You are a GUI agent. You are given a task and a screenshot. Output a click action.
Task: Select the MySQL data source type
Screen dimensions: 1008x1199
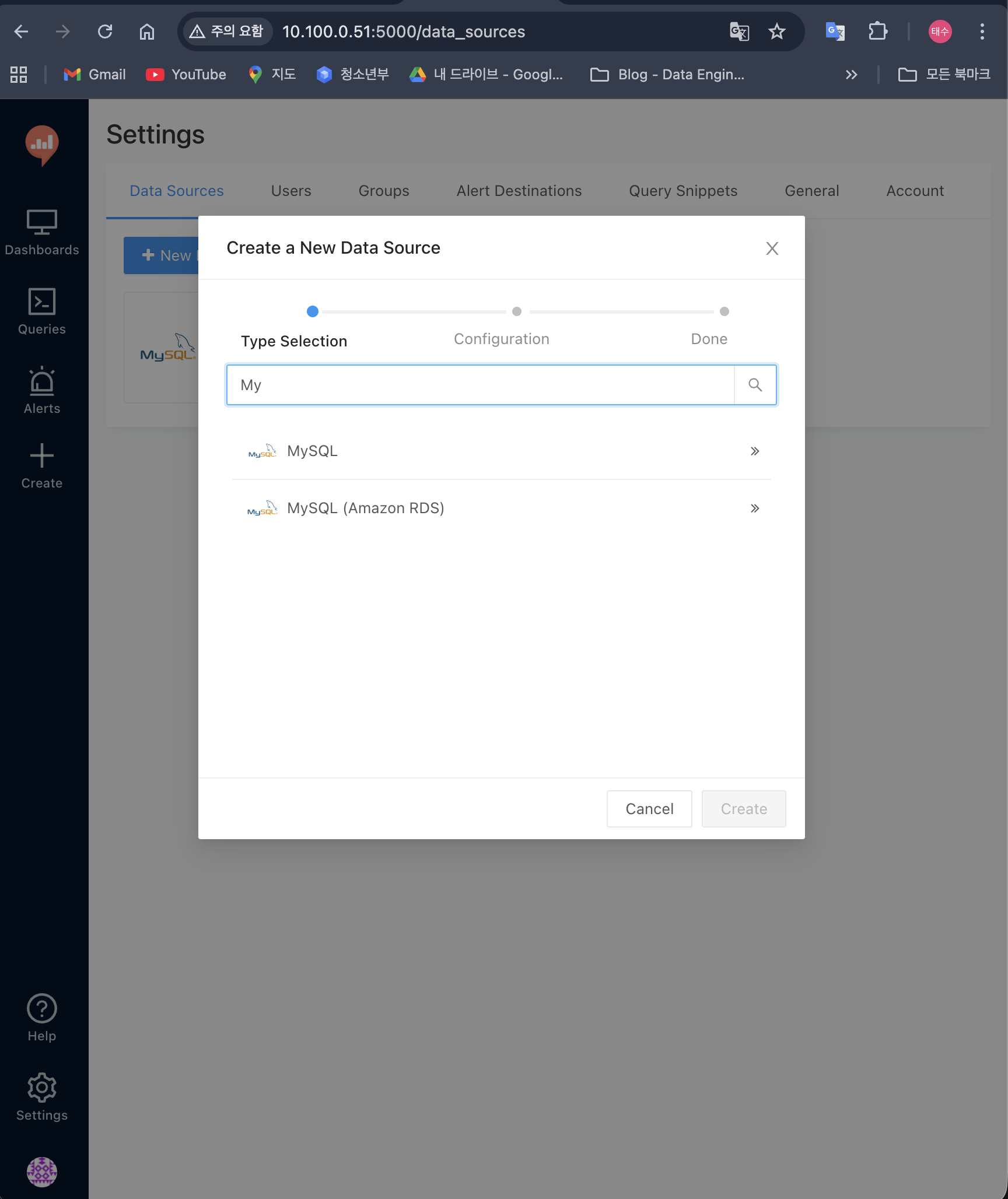coord(502,451)
